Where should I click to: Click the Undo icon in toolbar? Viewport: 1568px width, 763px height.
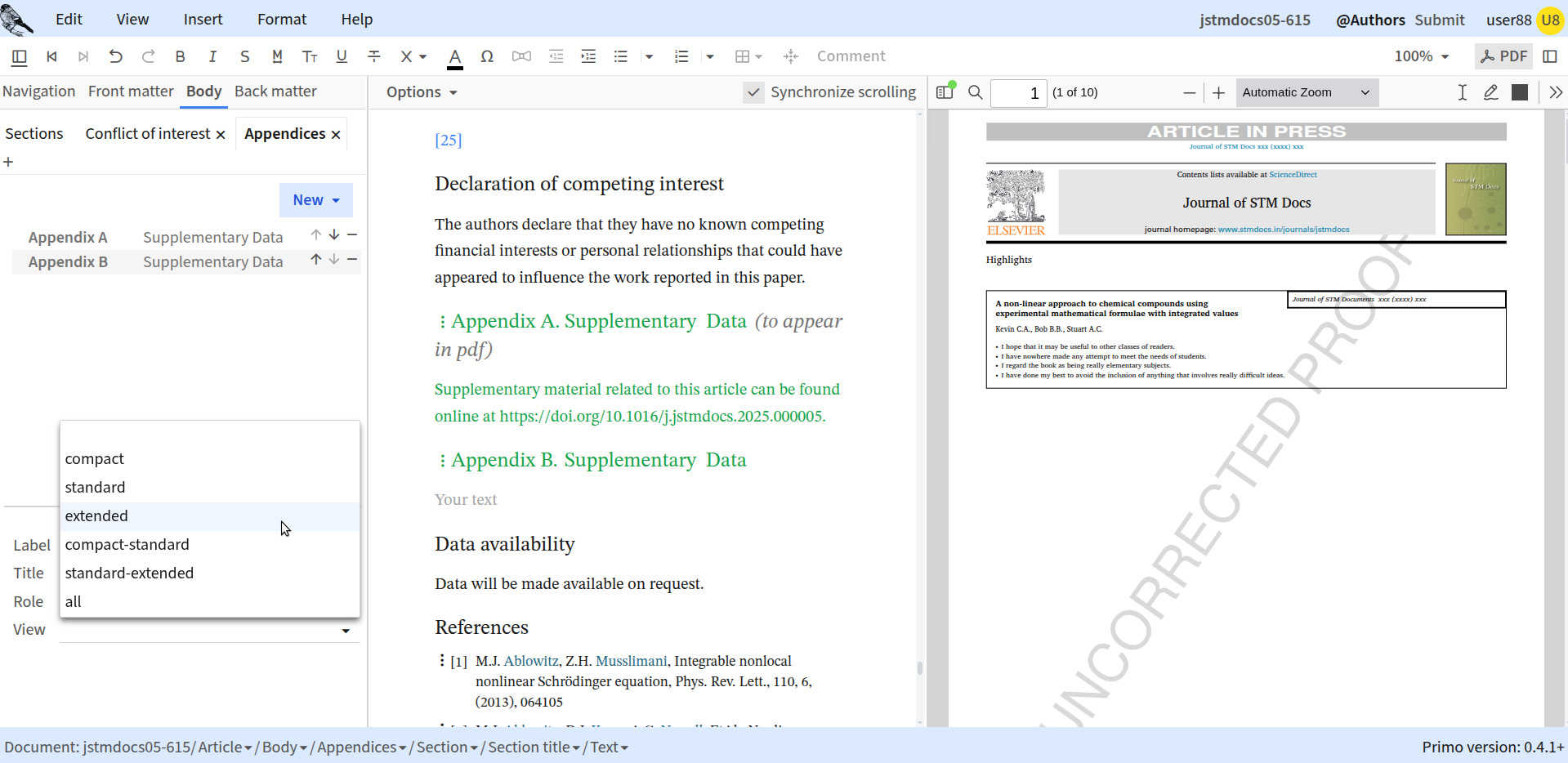[115, 56]
